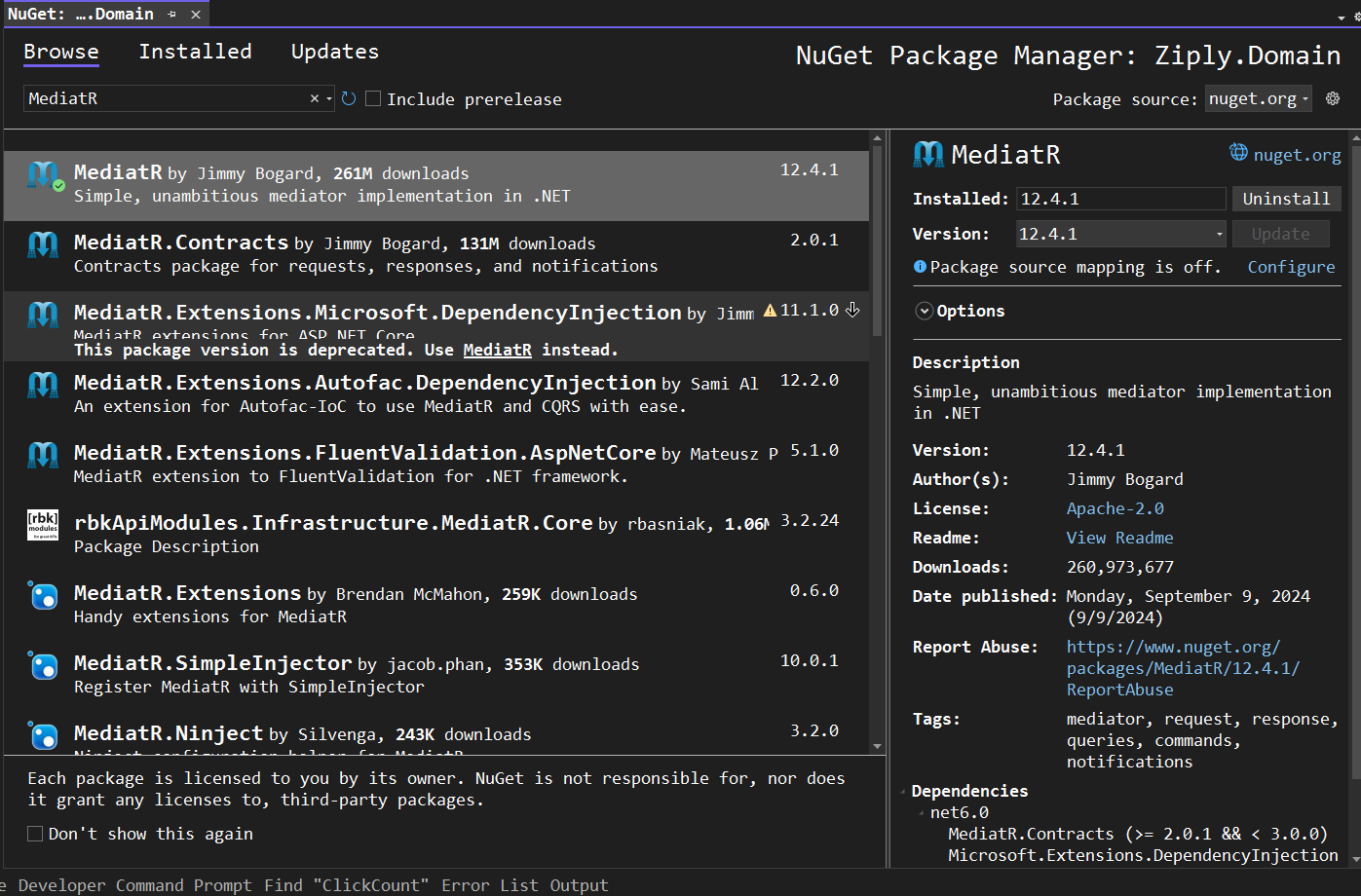Open the Output window tab
Image resolution: width=1361 pixels, height=896 pixels.
tap(579, 885)
